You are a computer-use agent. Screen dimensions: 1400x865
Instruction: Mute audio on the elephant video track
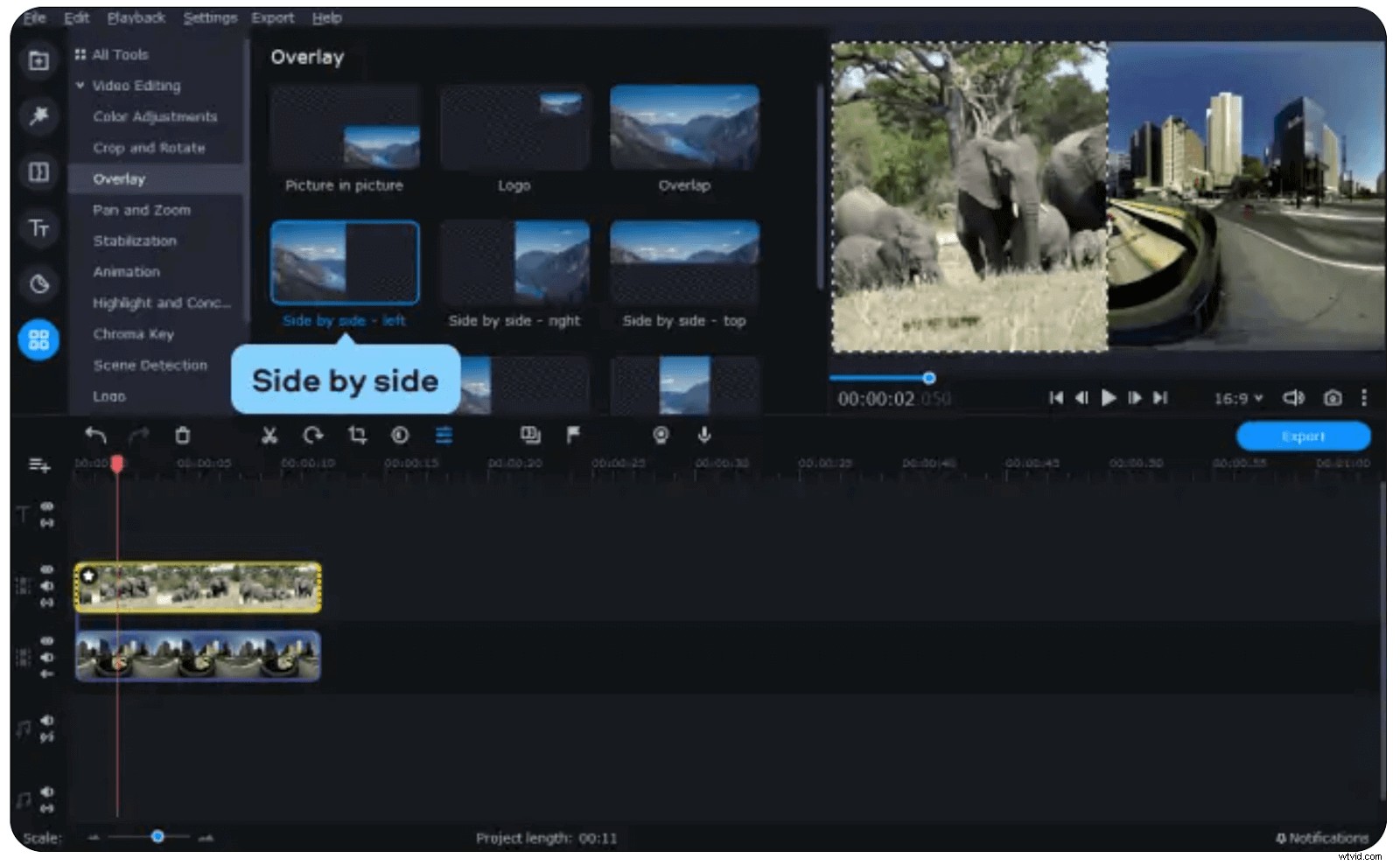pos(47,586)
